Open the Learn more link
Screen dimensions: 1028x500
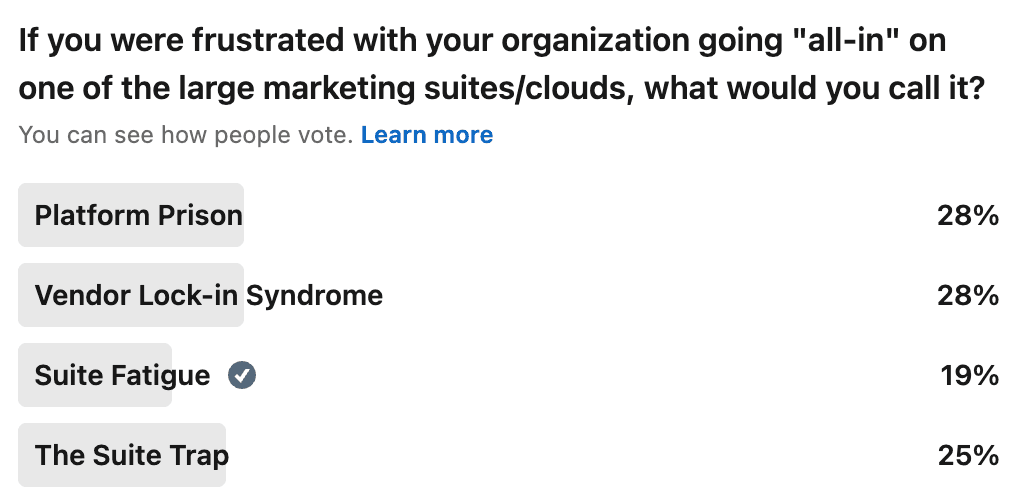427,134
